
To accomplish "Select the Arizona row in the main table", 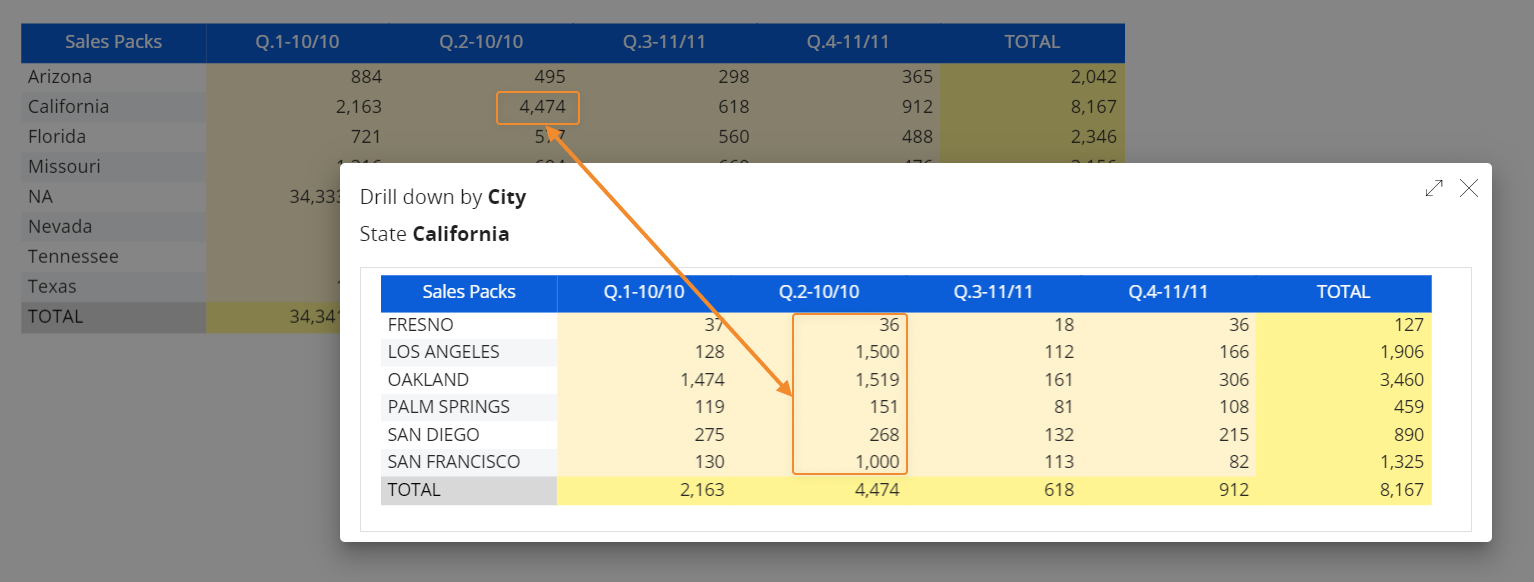I will [x=60, y=77].
